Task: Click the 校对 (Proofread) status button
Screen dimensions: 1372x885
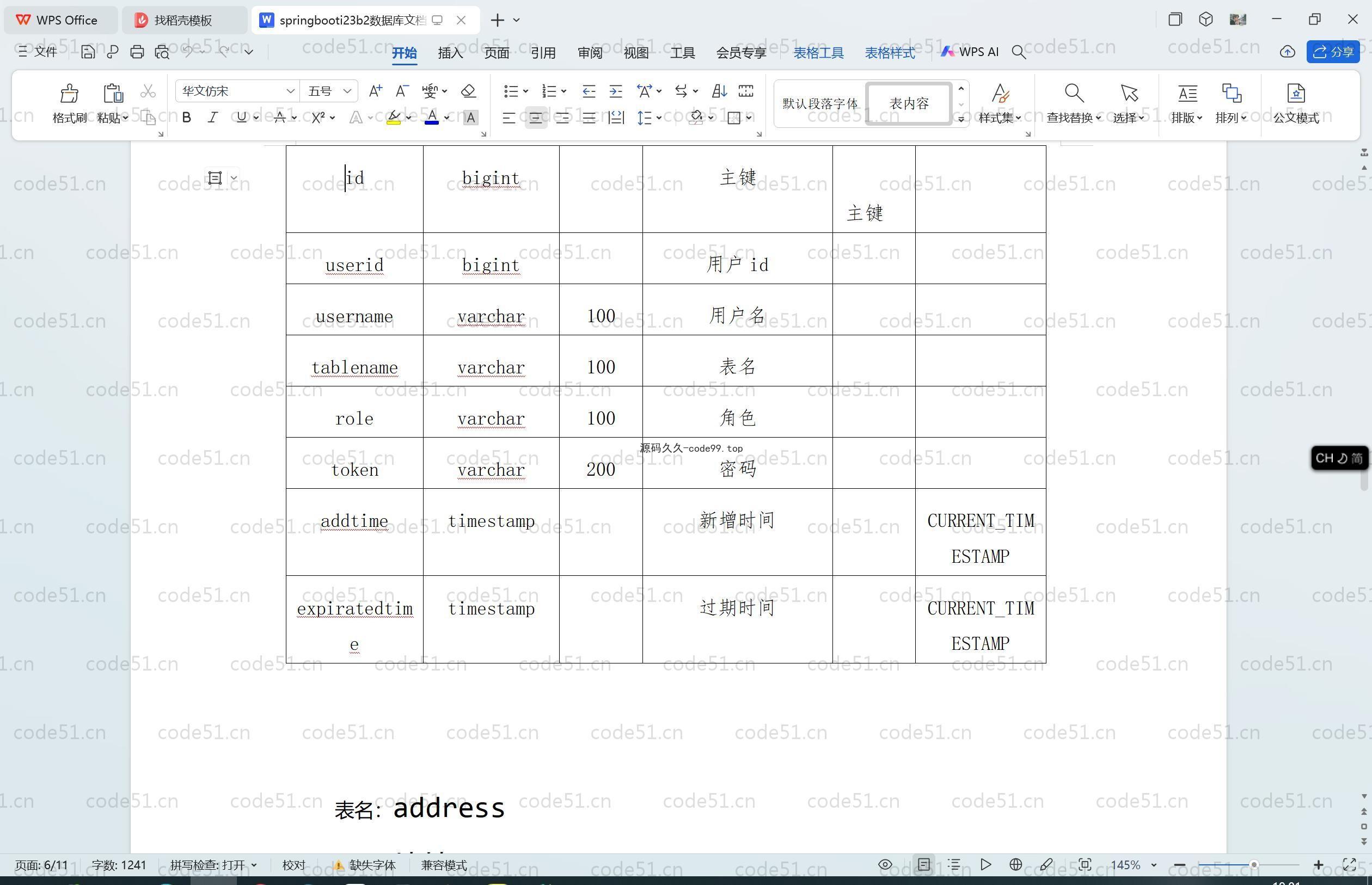Action: coord(293,864)
